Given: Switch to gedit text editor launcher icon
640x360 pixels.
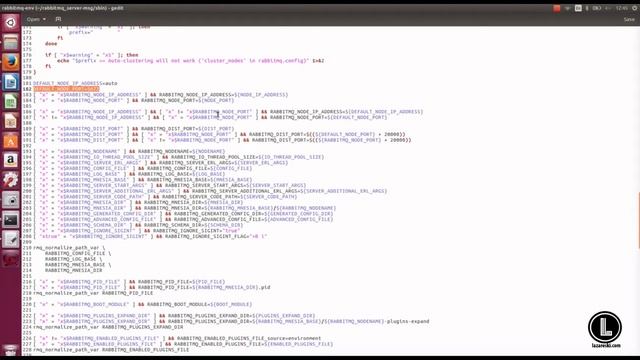Looking at the screenshot, I should (x=11, y=240).
